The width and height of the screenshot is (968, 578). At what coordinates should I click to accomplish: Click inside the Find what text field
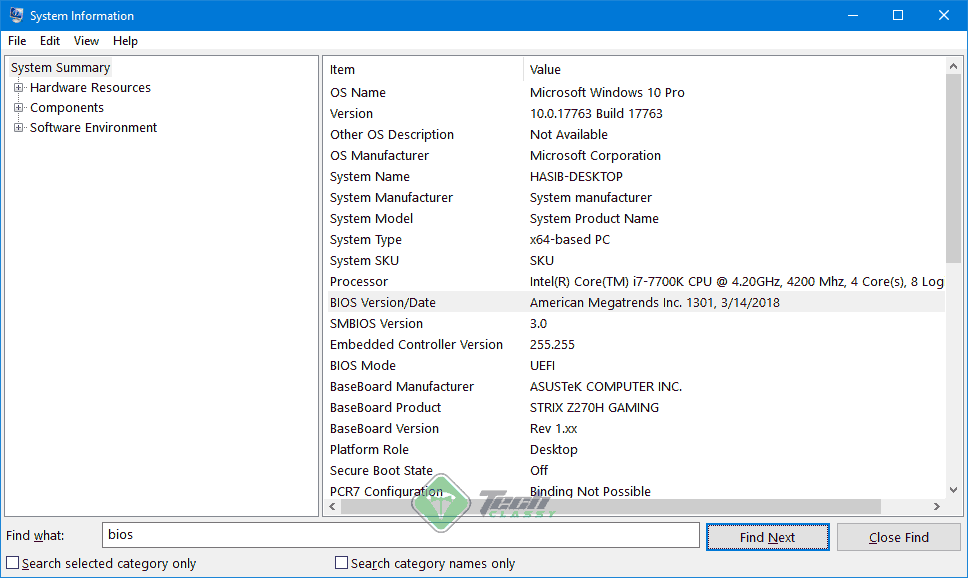click(x=400, y=535)
